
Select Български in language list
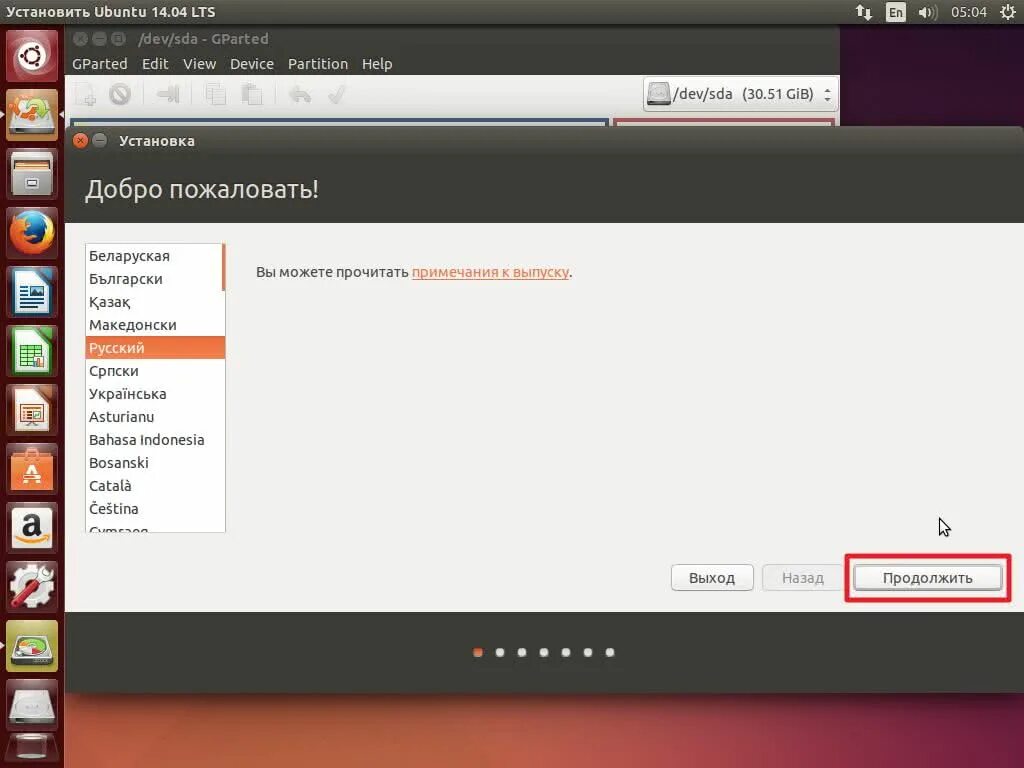154,279
